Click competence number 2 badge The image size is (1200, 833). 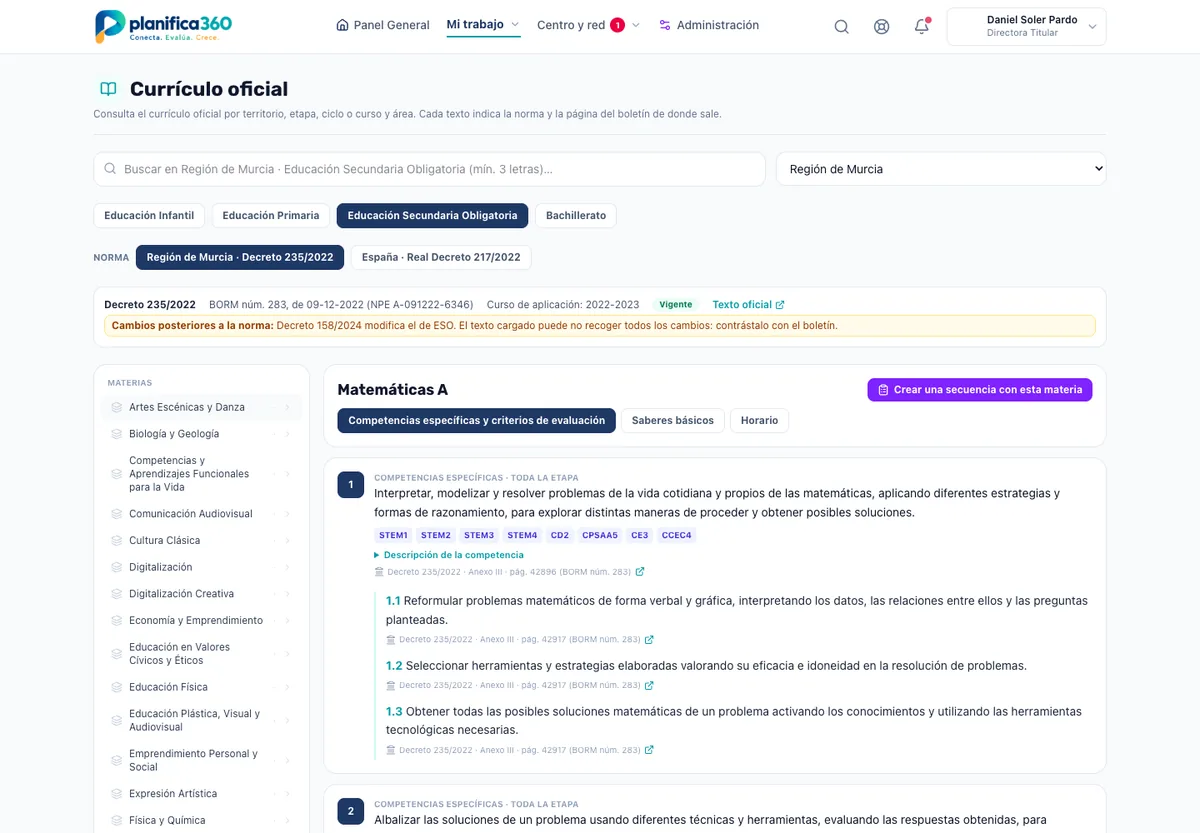click(x=351, y=811)
